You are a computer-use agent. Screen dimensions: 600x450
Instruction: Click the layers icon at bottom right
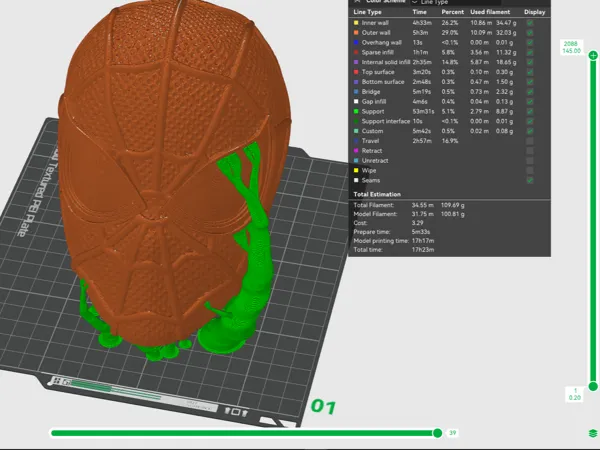click(x=593, y=433)
